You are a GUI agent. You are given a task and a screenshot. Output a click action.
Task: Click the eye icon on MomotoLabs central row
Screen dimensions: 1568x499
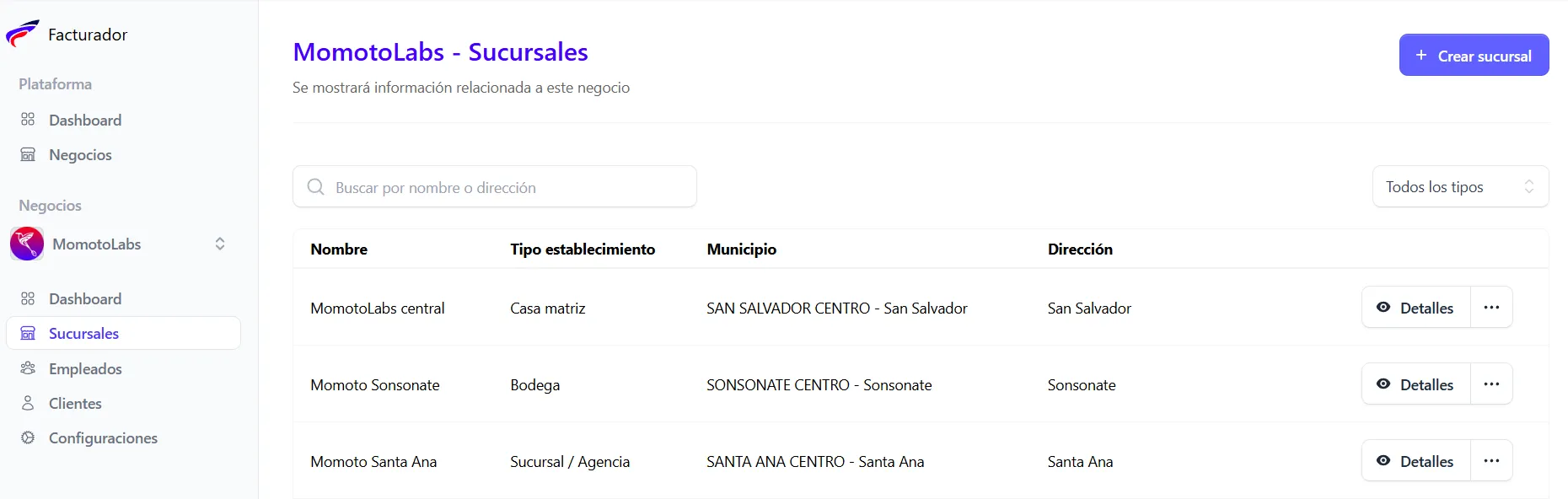pos(1383,307)
